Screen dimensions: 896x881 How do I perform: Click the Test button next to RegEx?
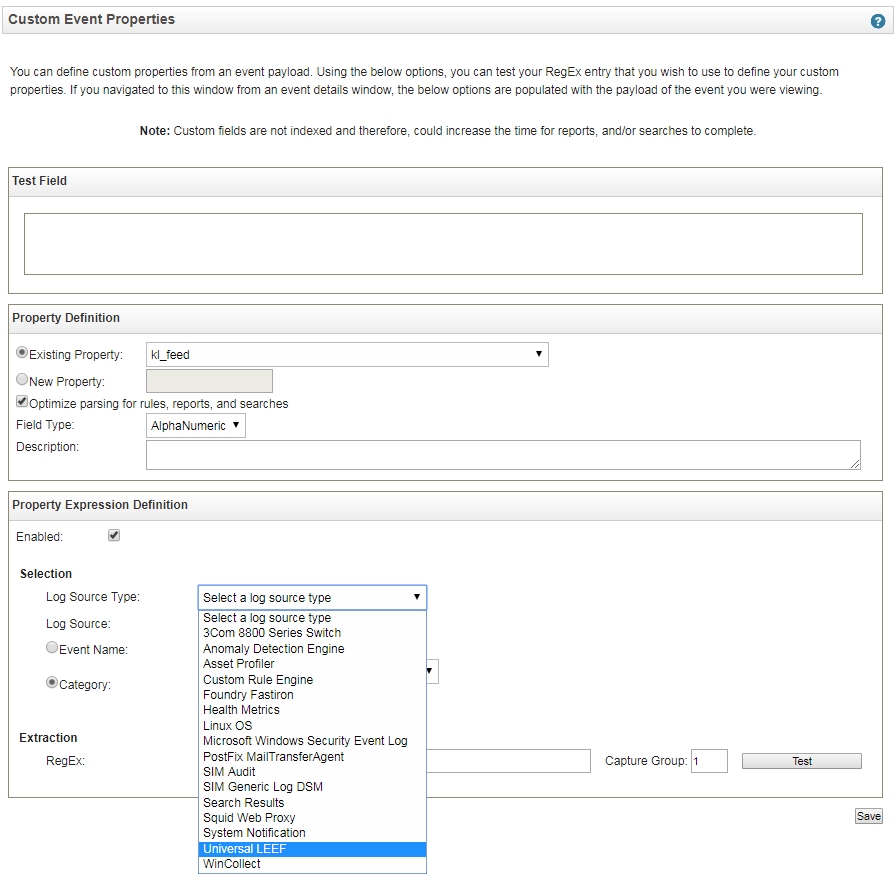tap(800, 761)
